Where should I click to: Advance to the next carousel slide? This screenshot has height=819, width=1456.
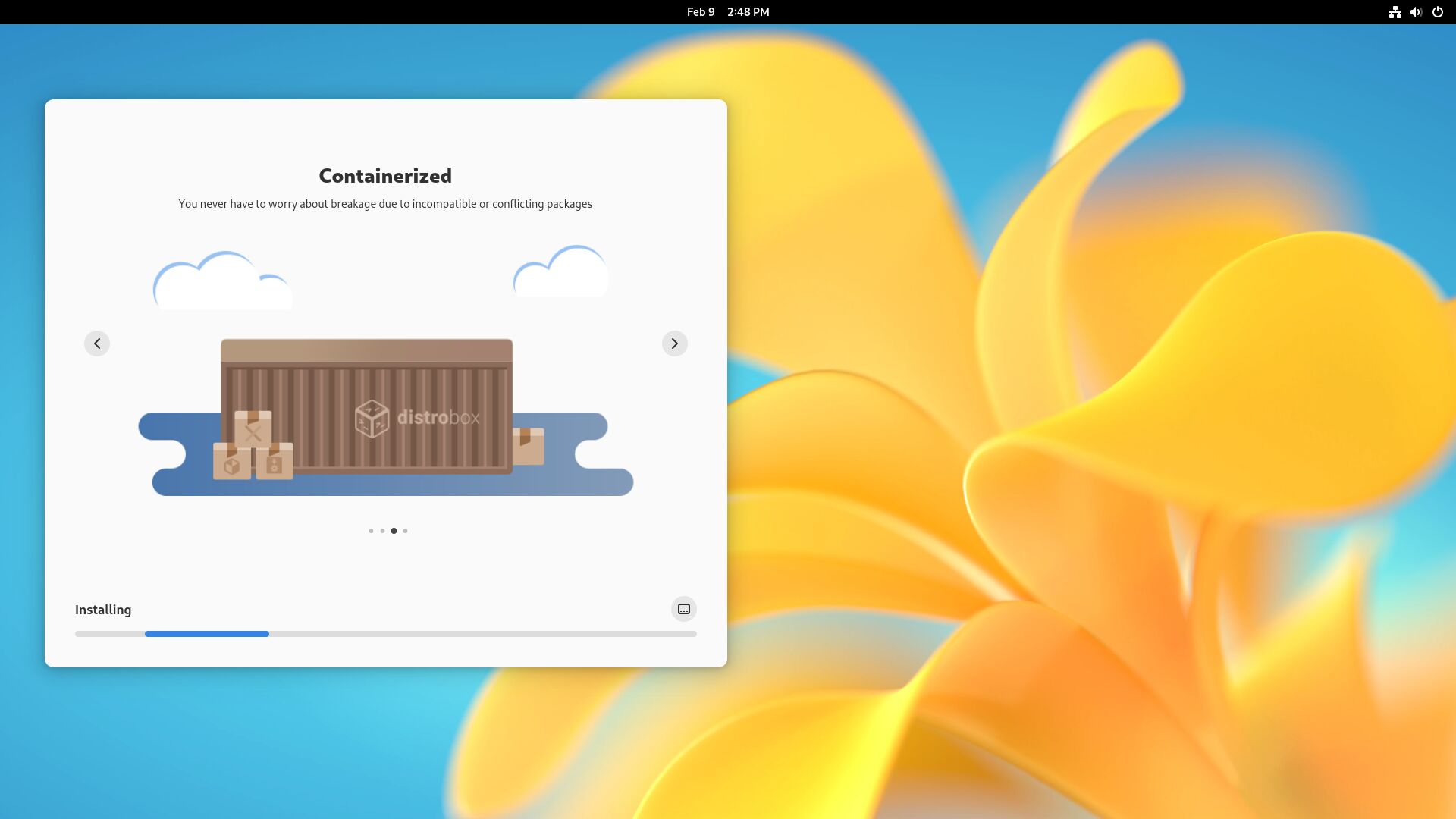point(675,344)
